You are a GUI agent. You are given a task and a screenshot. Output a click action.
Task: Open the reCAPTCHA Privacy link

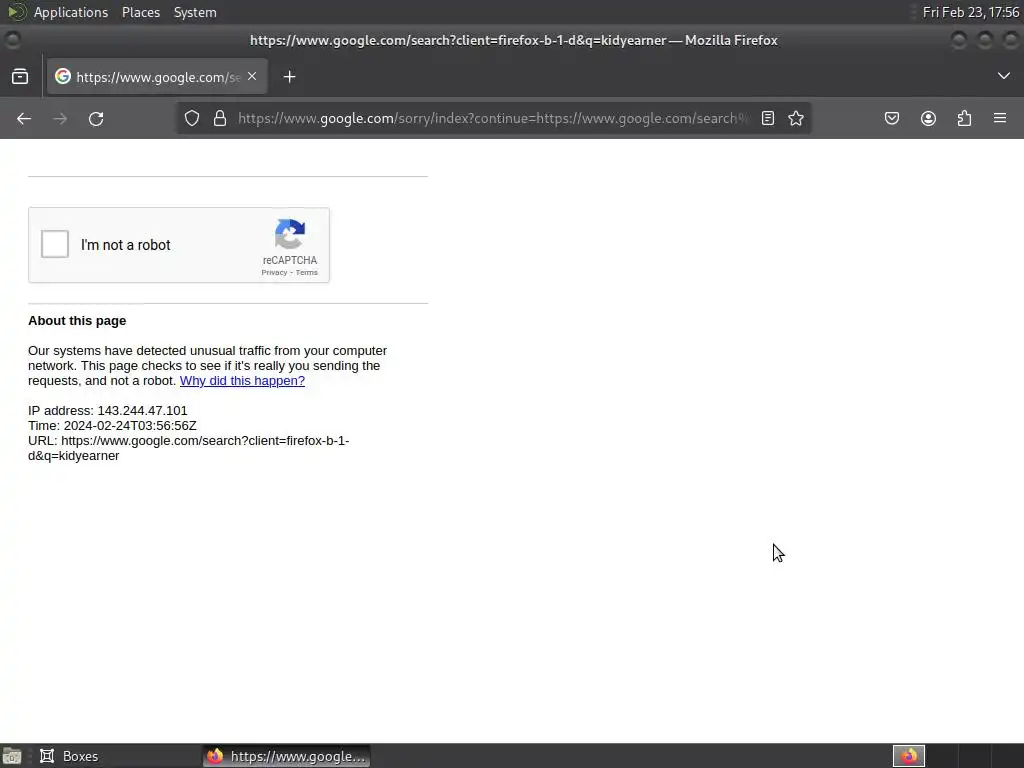274,273
